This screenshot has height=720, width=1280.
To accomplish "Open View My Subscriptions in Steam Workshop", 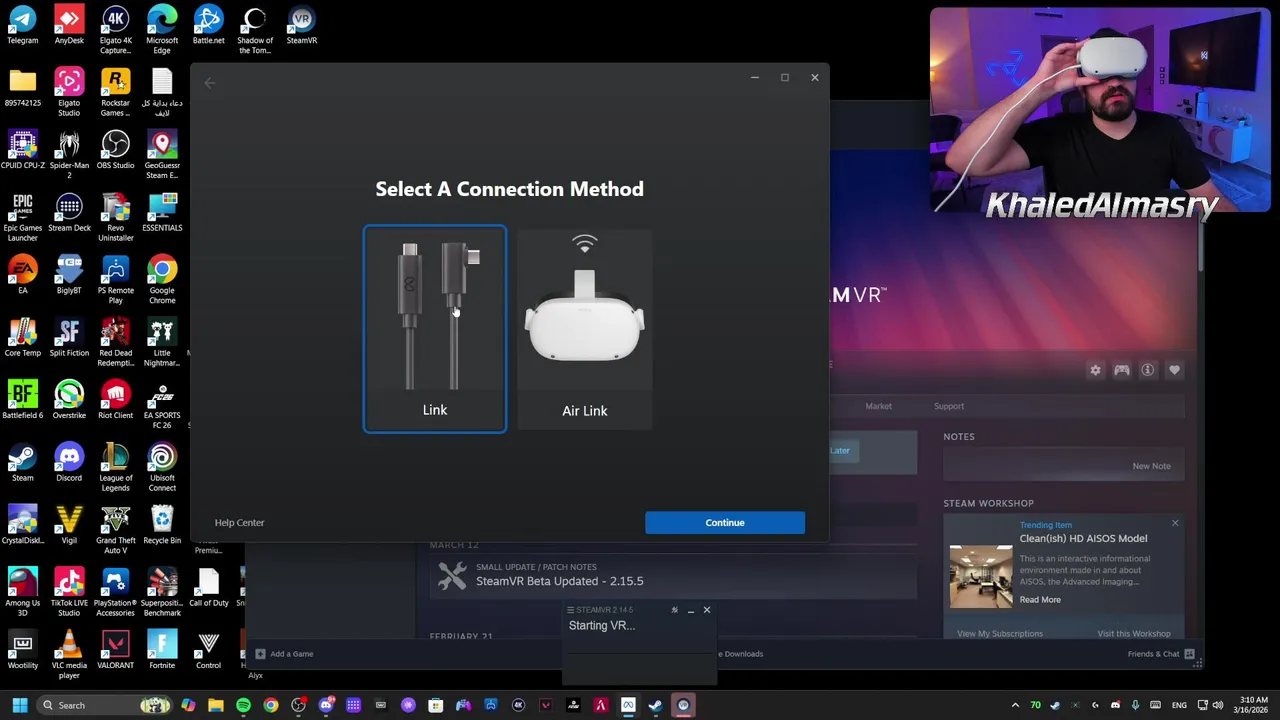I will (1000, 633).
